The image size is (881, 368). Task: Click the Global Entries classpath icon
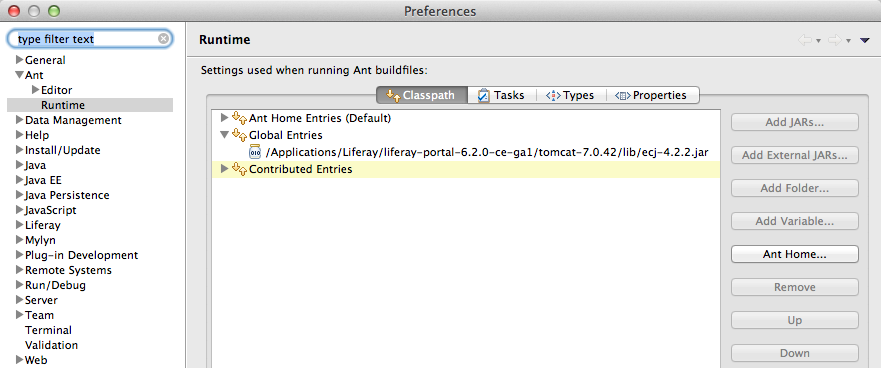click(240, 135)
